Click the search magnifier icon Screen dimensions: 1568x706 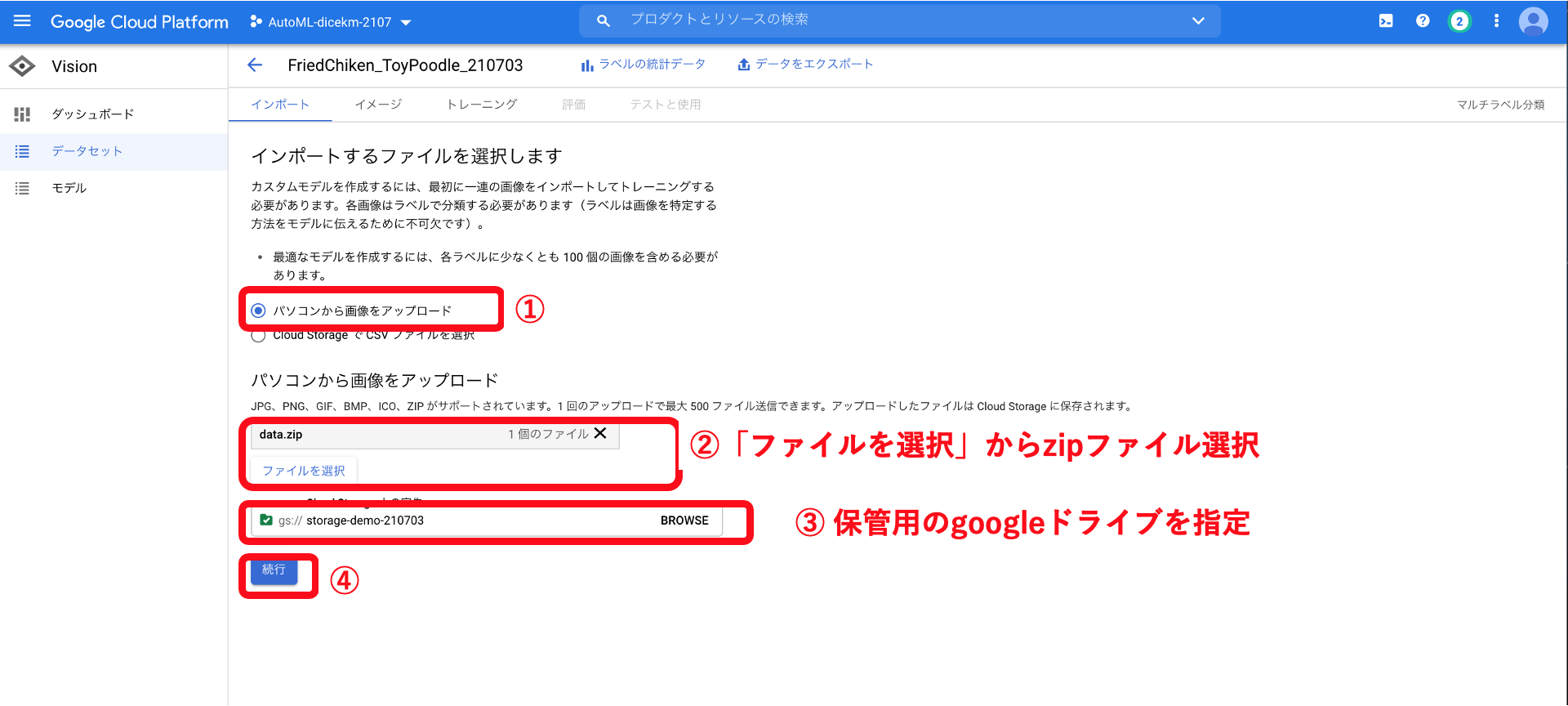click(x=604, y=21)
